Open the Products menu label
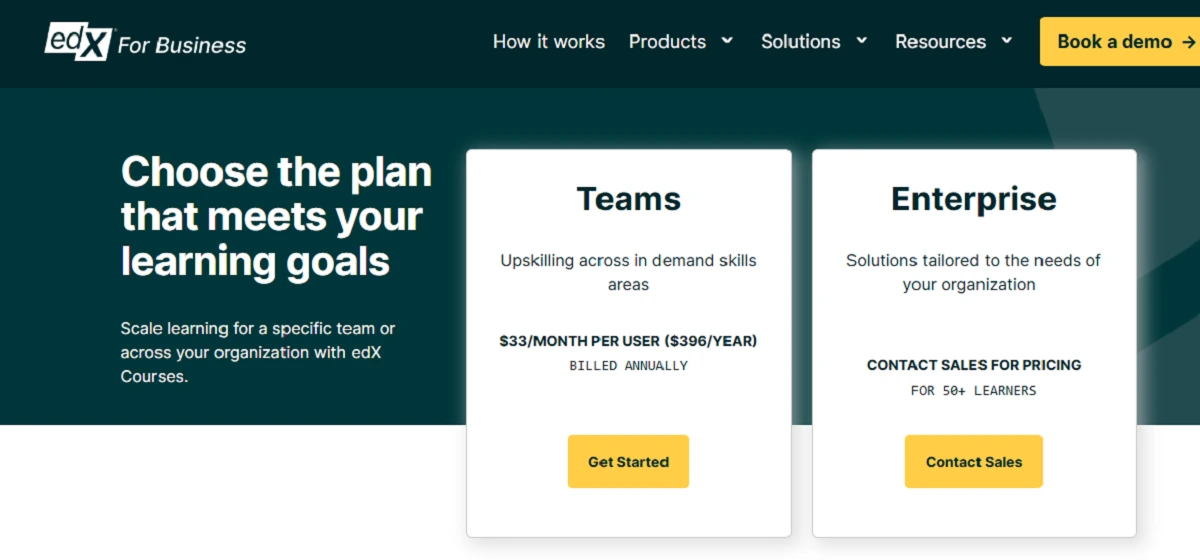This screenshot has height=560, width=1200. tap(667, 42)
